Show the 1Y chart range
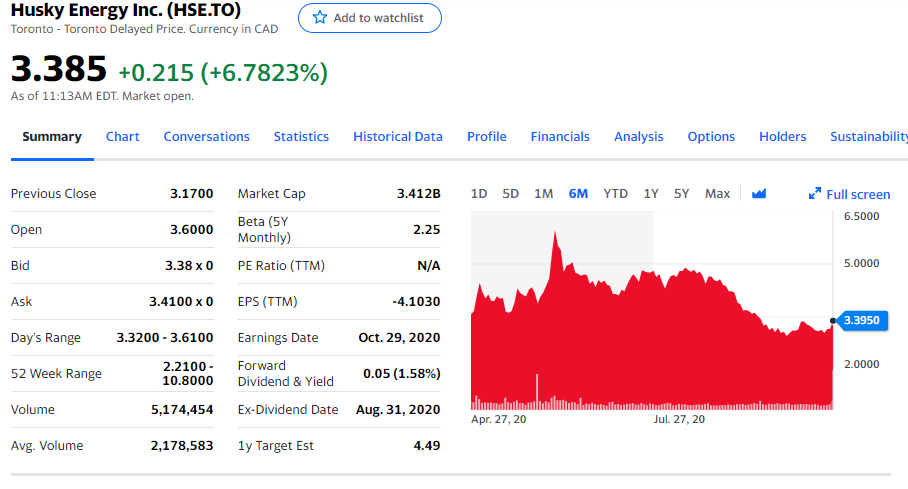The height and width of the screenshot is (489, 908). point(651,194)
